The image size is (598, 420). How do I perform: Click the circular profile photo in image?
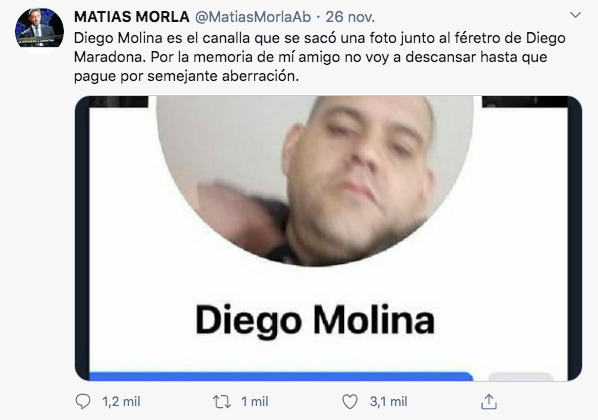tap(315, 180)
